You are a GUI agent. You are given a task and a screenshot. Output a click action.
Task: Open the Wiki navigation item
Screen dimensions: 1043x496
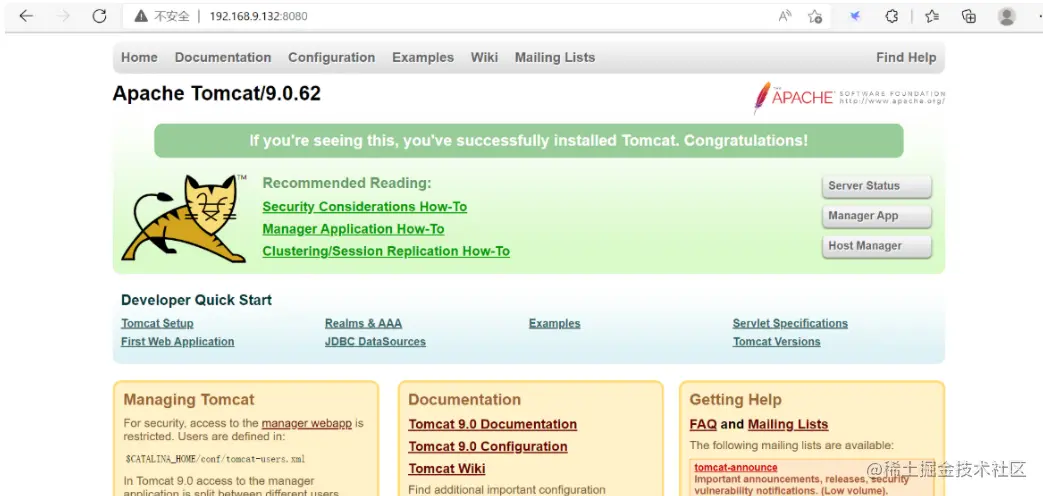pyautogui.click(x=484, y=57)
